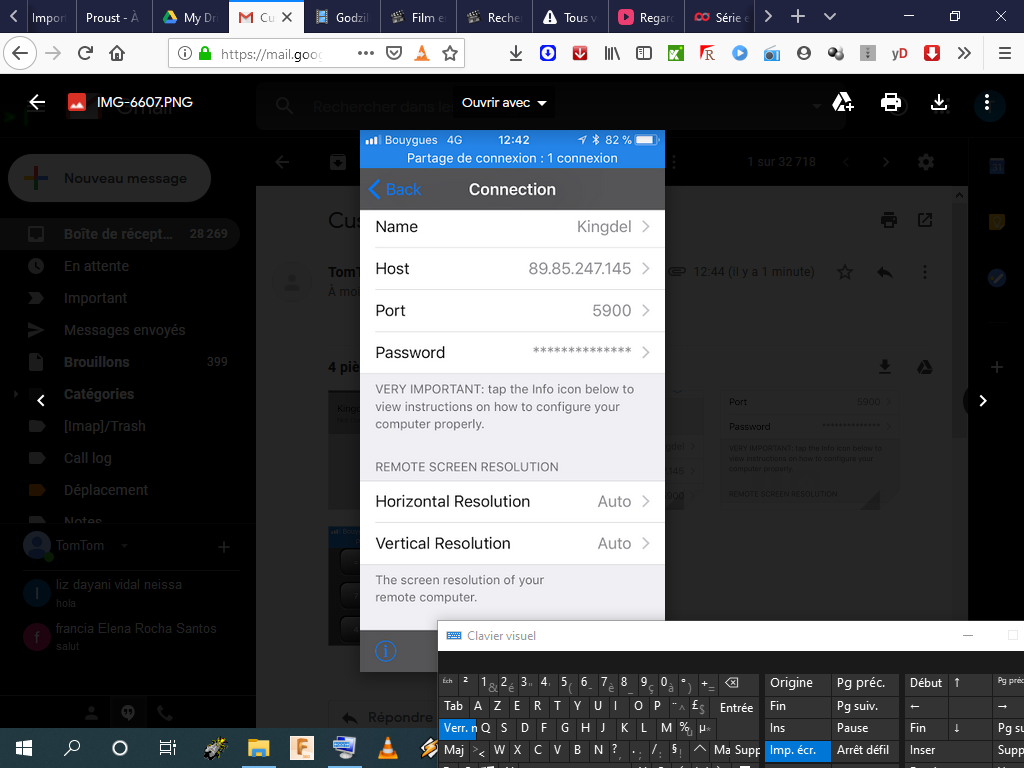Reply using the arrow icon
This screenshot has height=768, width=1024.
pyautogui.click(x=885, y=272)
